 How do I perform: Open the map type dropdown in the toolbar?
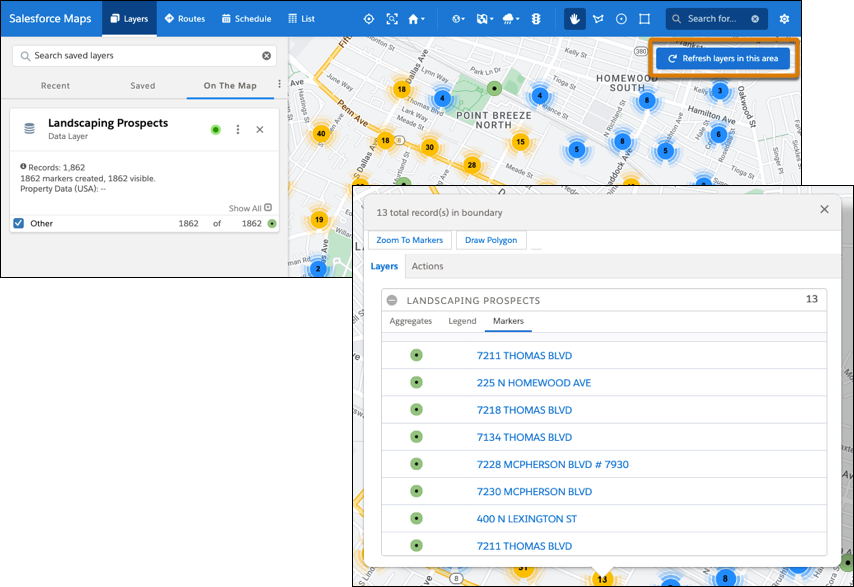pyautogui.click(x=485, y=19)
